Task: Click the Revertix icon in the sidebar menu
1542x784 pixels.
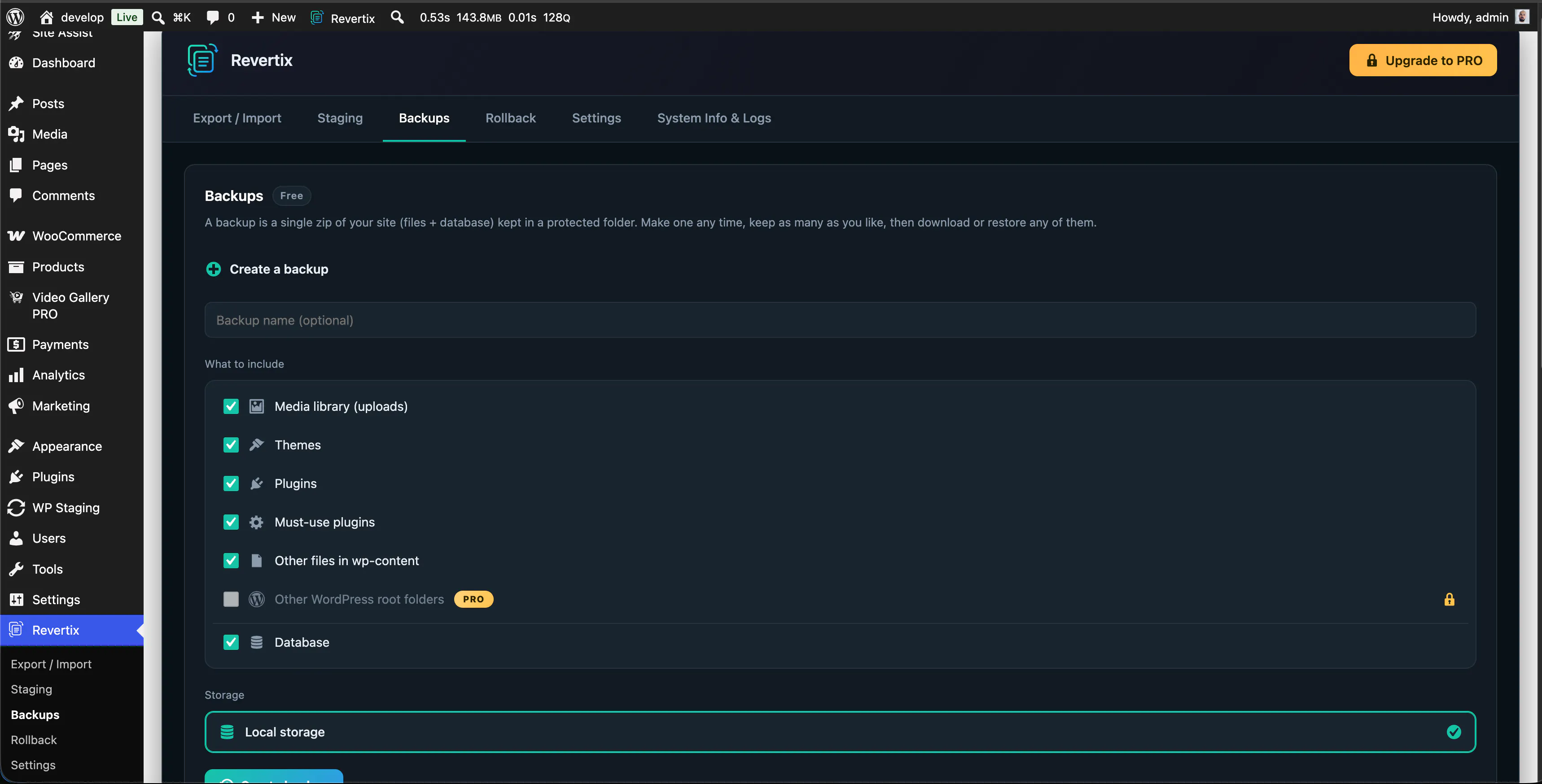Action: click(x=16, y=630)
